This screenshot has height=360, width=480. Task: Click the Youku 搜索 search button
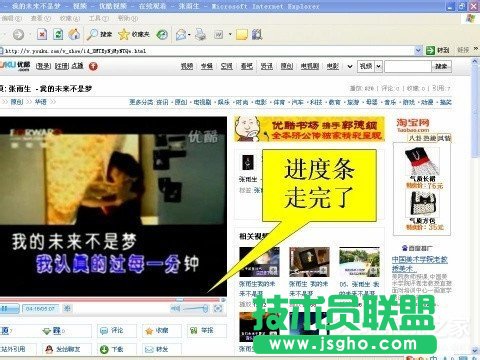tap(441, 66)
